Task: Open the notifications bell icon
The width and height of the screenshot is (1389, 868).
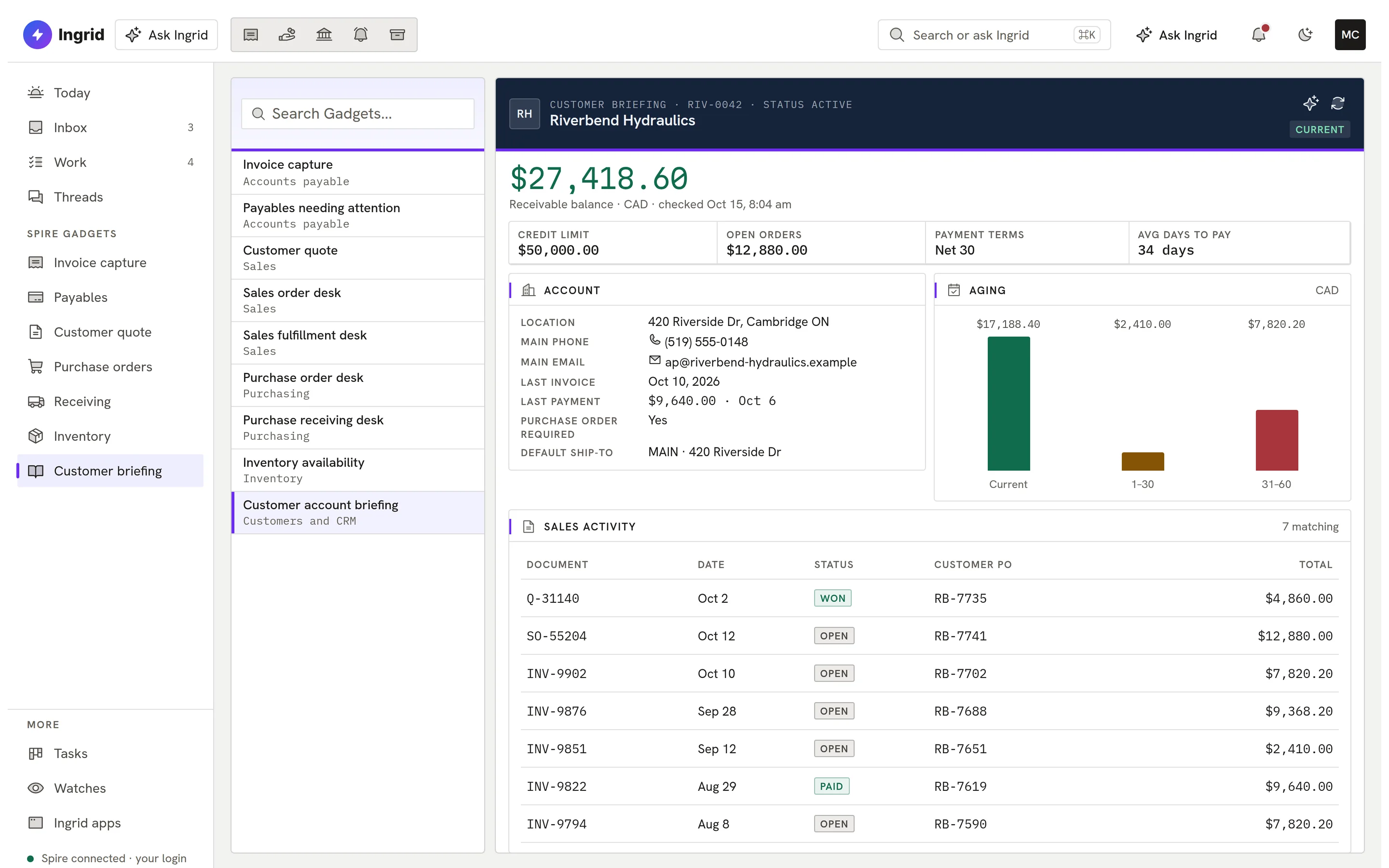Action: click(1259, 35)
